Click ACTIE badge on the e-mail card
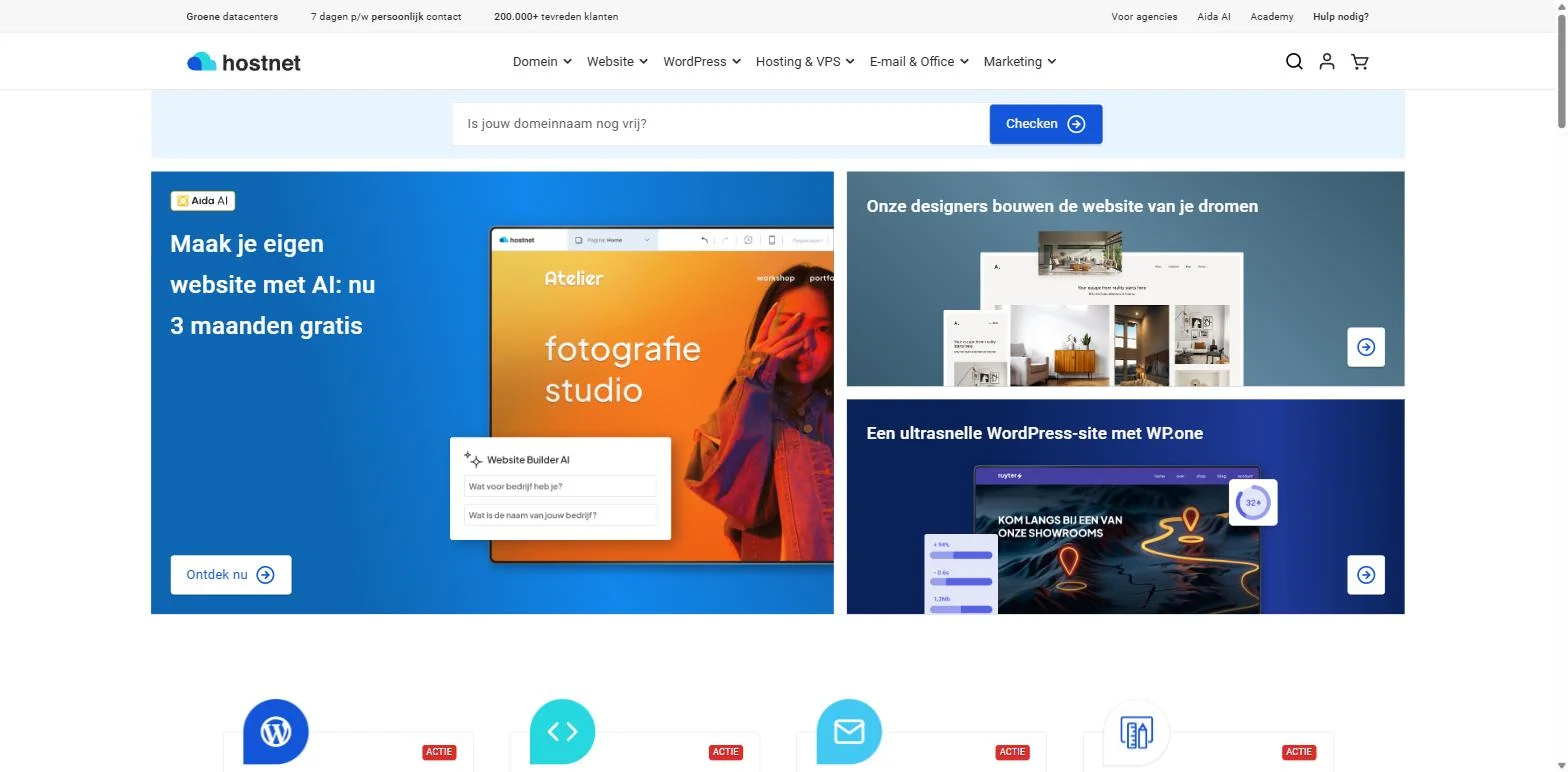Viewport: 1568px width, 772px height. tap(1012, 752)
